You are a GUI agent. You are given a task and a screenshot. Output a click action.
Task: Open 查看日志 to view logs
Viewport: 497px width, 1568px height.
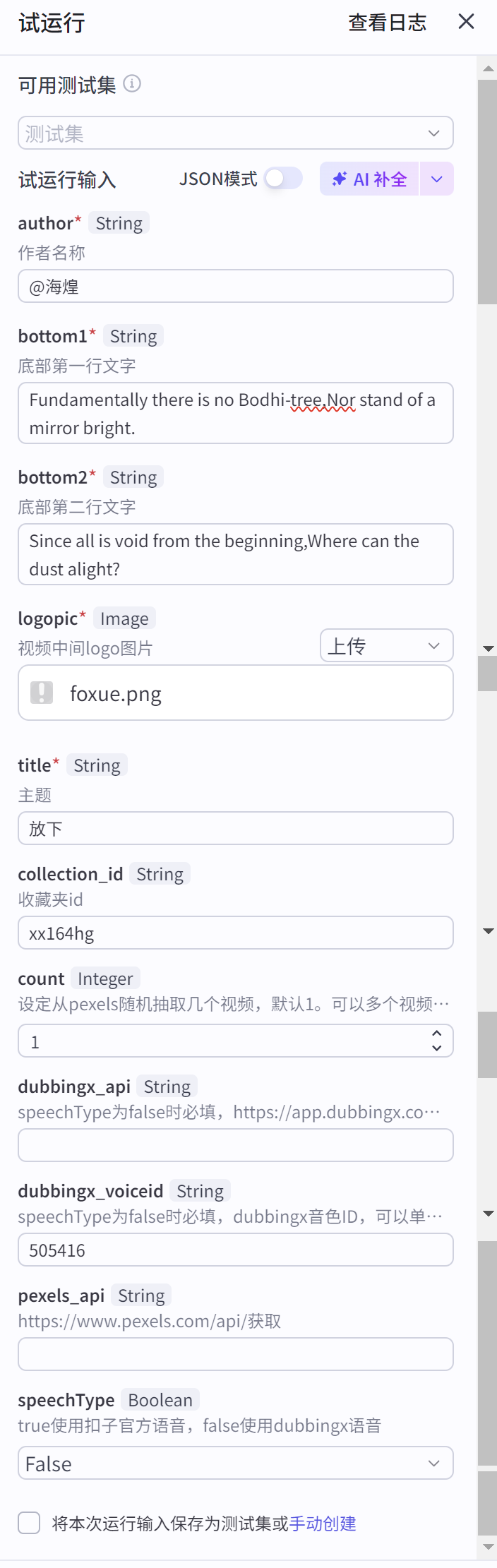(x=387, y=23)
